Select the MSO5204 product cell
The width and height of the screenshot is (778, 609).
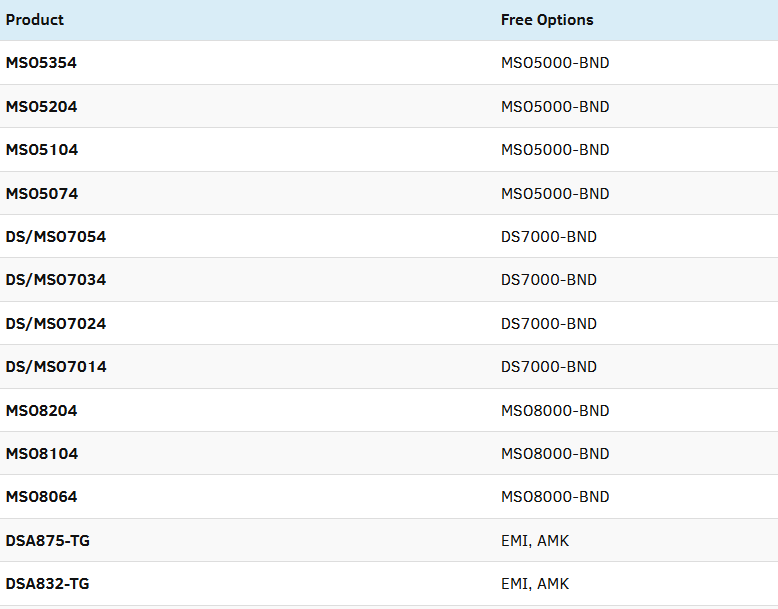point(41,106)
